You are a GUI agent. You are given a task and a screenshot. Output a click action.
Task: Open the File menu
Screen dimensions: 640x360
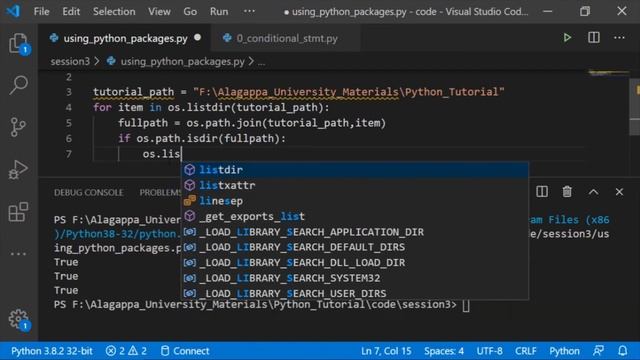[41, 11]
